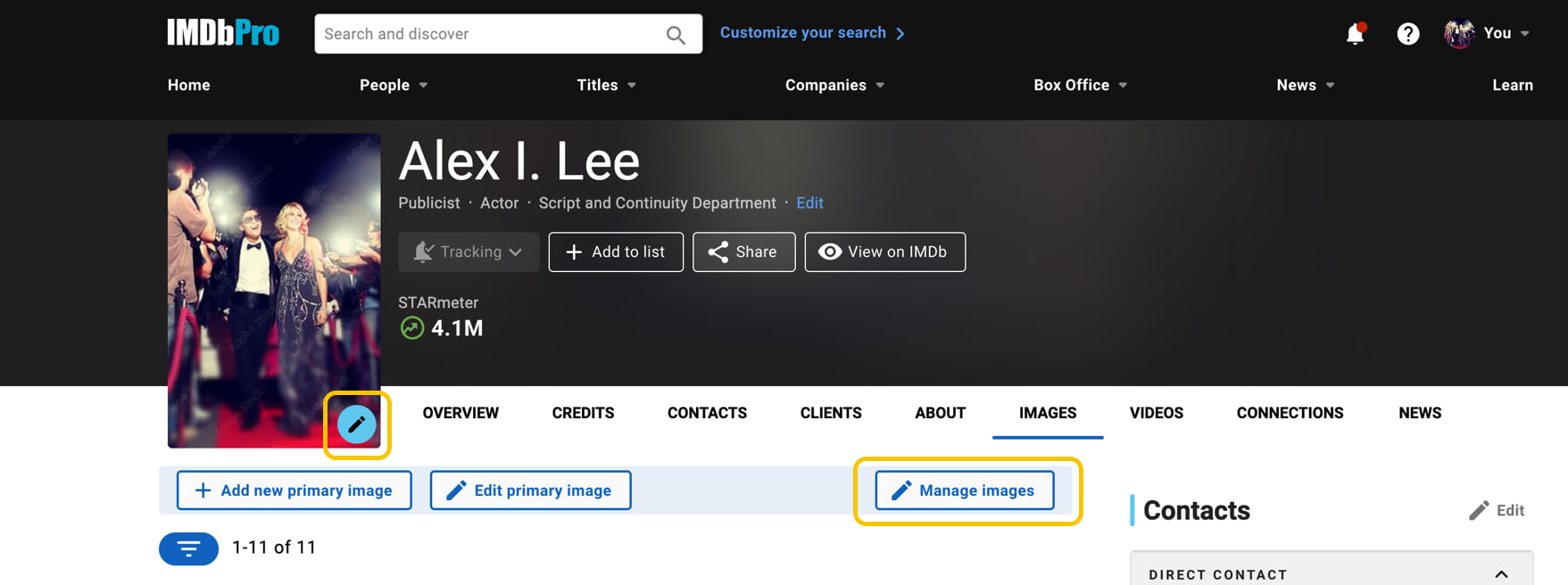
Task: Click Manage images button
Action: click(964, 490)
